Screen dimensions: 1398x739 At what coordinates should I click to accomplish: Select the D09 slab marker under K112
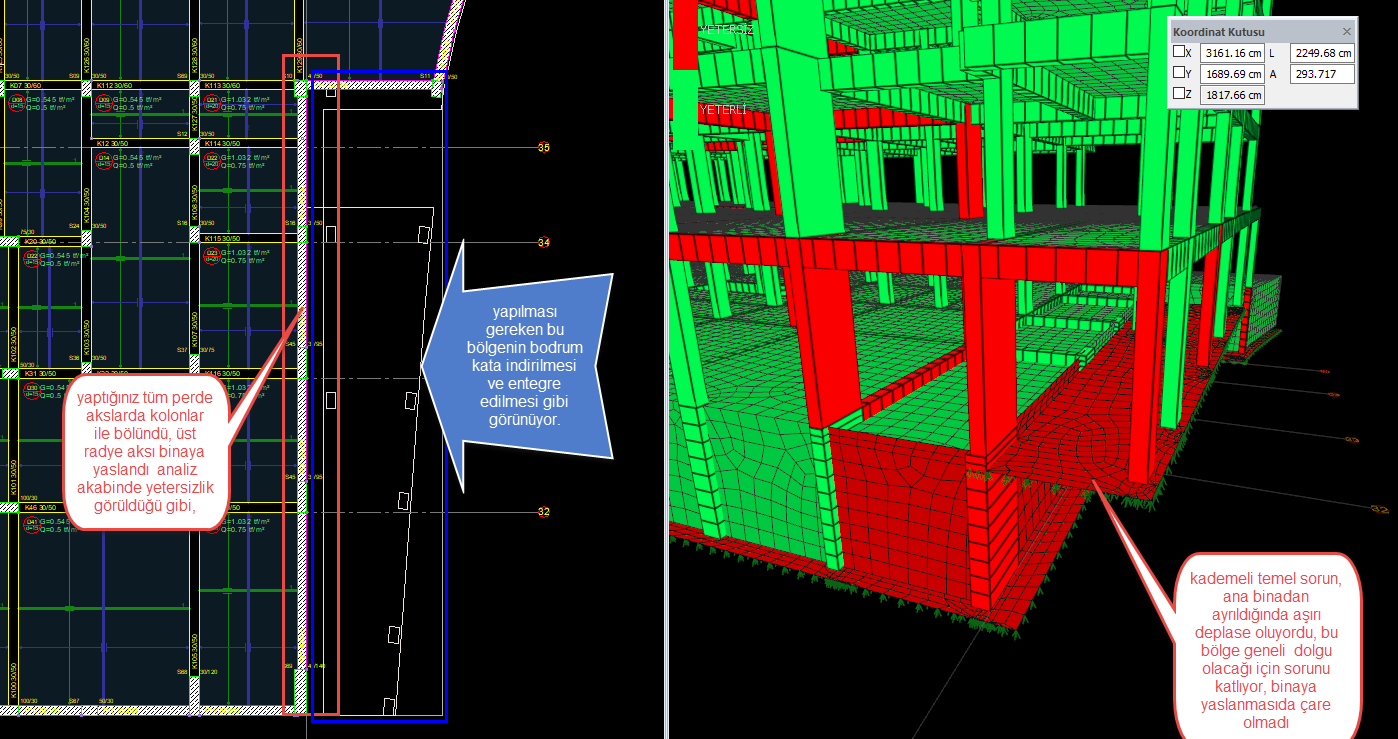click(x=103, y=101)
